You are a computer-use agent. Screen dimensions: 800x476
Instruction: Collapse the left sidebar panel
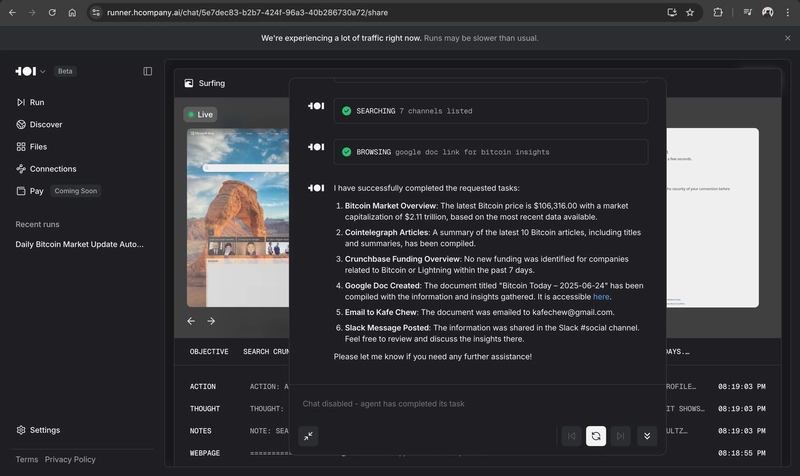[x=147, y=71]
